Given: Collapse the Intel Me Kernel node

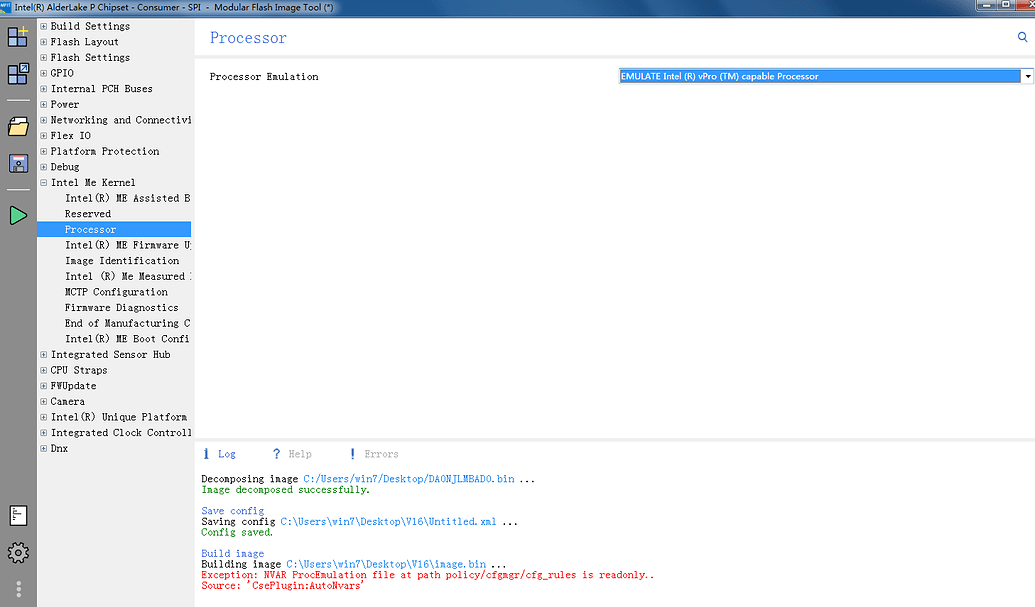Looking at the screenshot, I should (x=42, y=182).
